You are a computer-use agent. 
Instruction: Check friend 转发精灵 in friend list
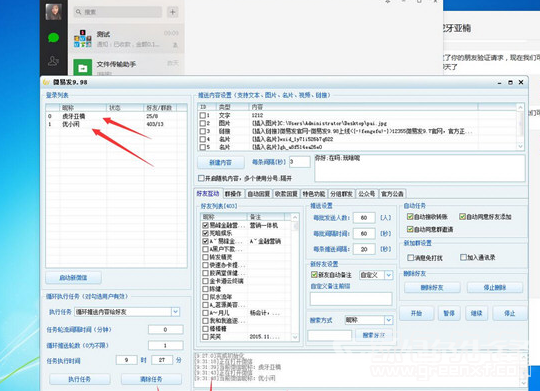pos(205,257)
